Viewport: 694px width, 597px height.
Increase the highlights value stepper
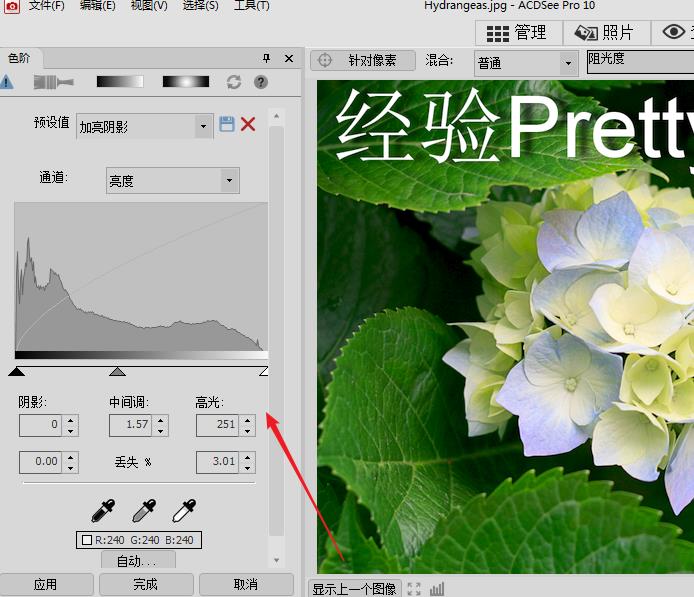248,420
